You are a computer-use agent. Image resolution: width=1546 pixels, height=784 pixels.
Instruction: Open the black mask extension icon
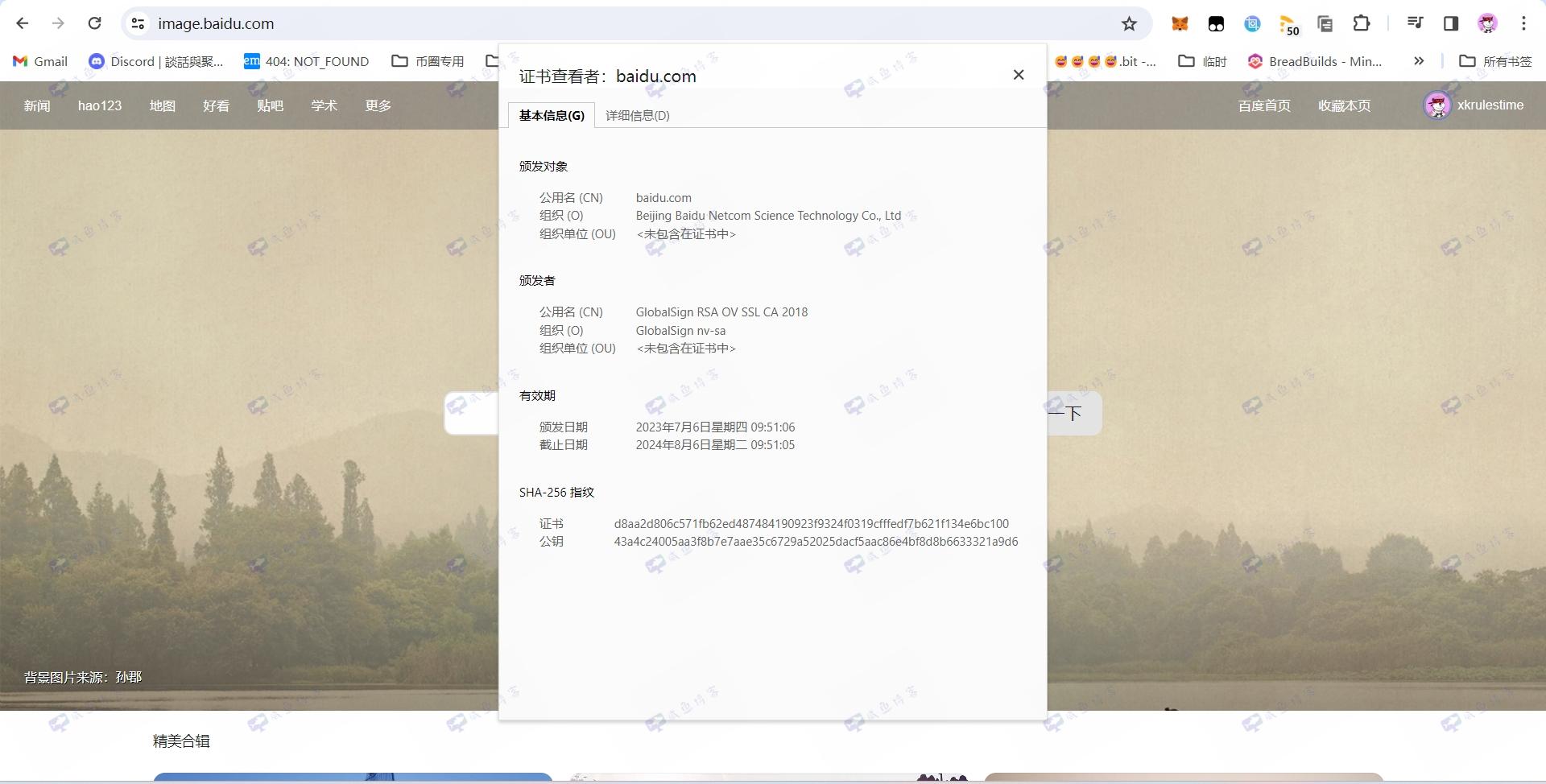(1216, 23)
